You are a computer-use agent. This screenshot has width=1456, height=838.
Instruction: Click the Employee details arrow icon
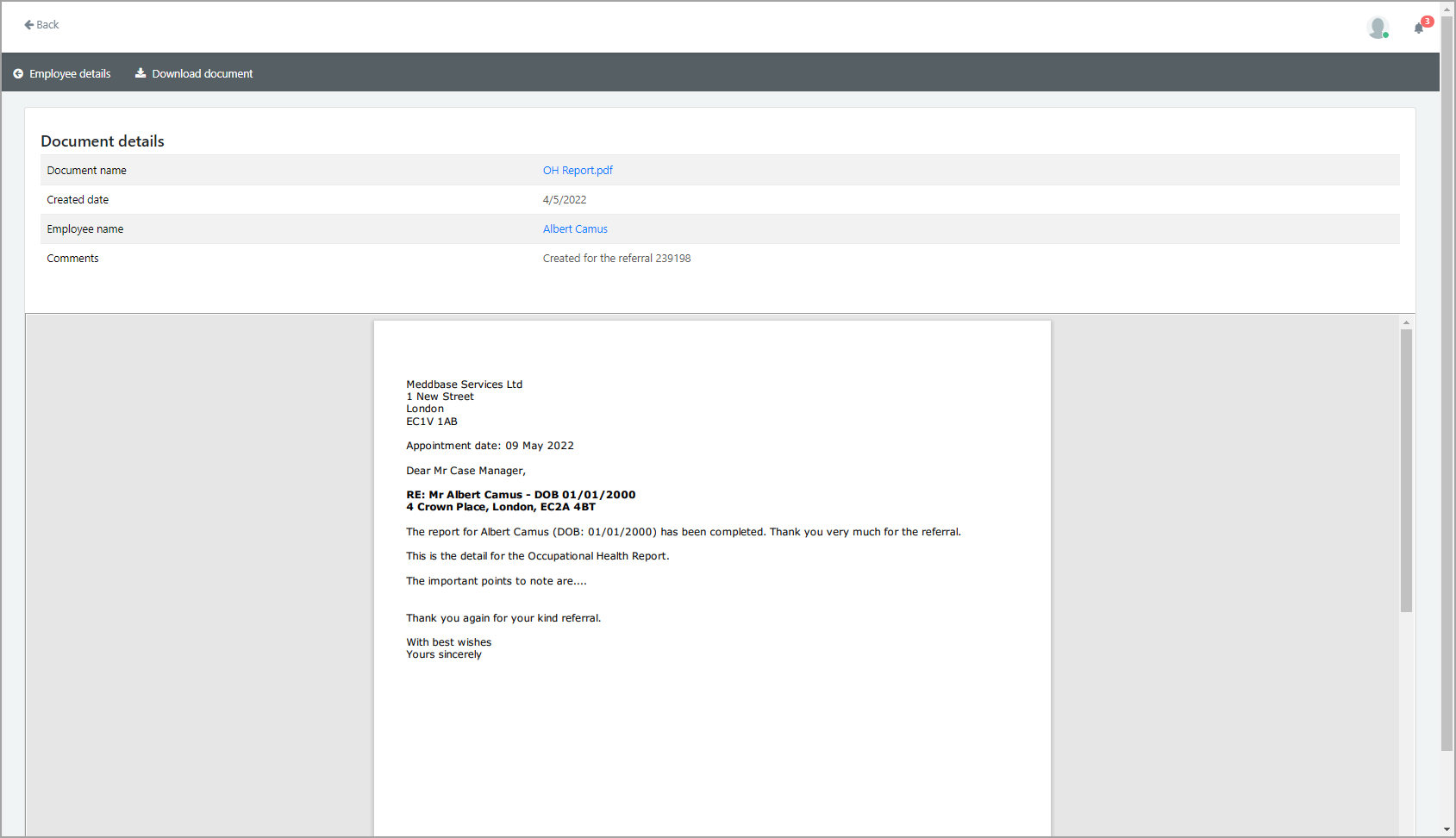point(18,74)
